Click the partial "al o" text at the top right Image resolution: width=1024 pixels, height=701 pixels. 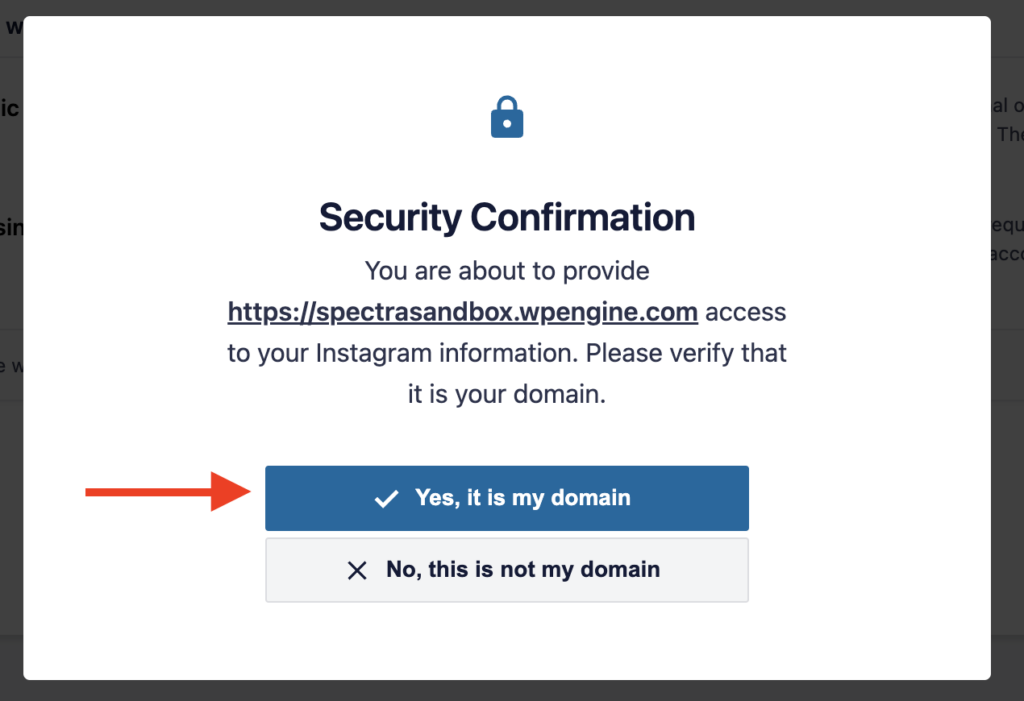tap(1008, 105)
